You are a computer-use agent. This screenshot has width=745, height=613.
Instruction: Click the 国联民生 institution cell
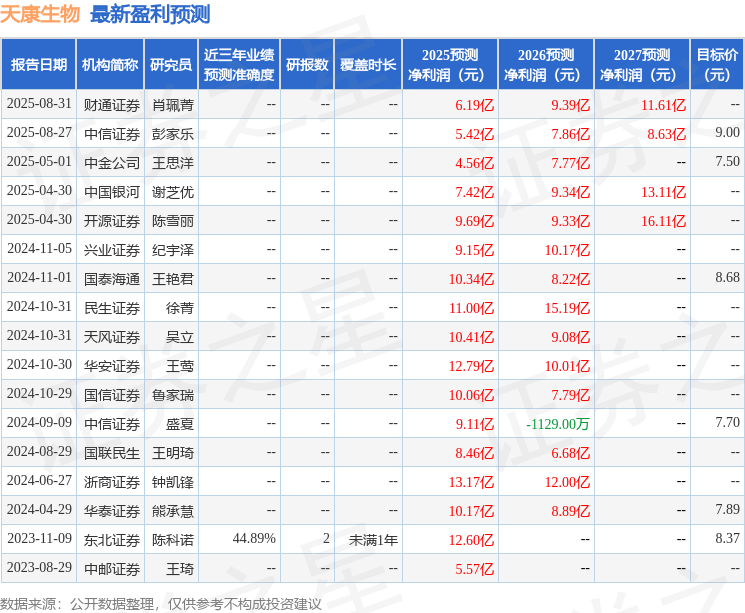coord(112,453)
